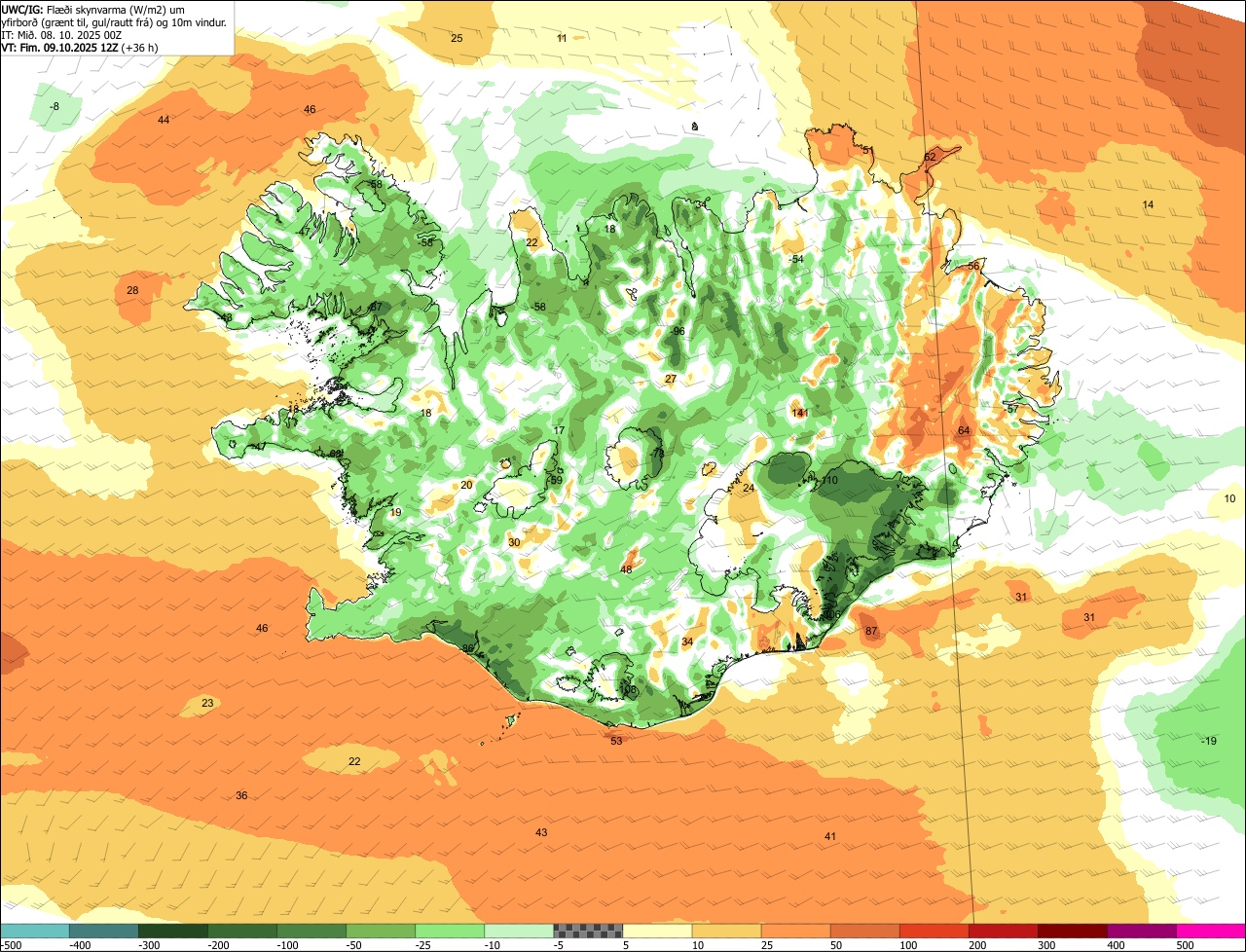Click the teal legend swatch between -500 and -400

point(35,931)
